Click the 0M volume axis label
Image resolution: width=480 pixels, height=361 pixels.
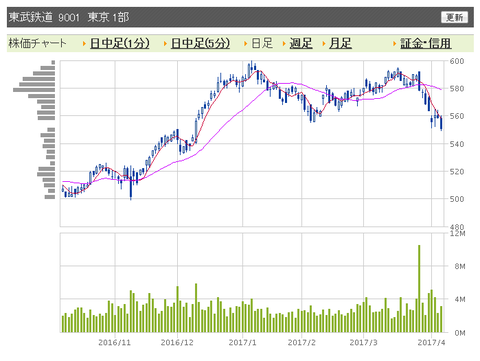[x=460, y=333]
